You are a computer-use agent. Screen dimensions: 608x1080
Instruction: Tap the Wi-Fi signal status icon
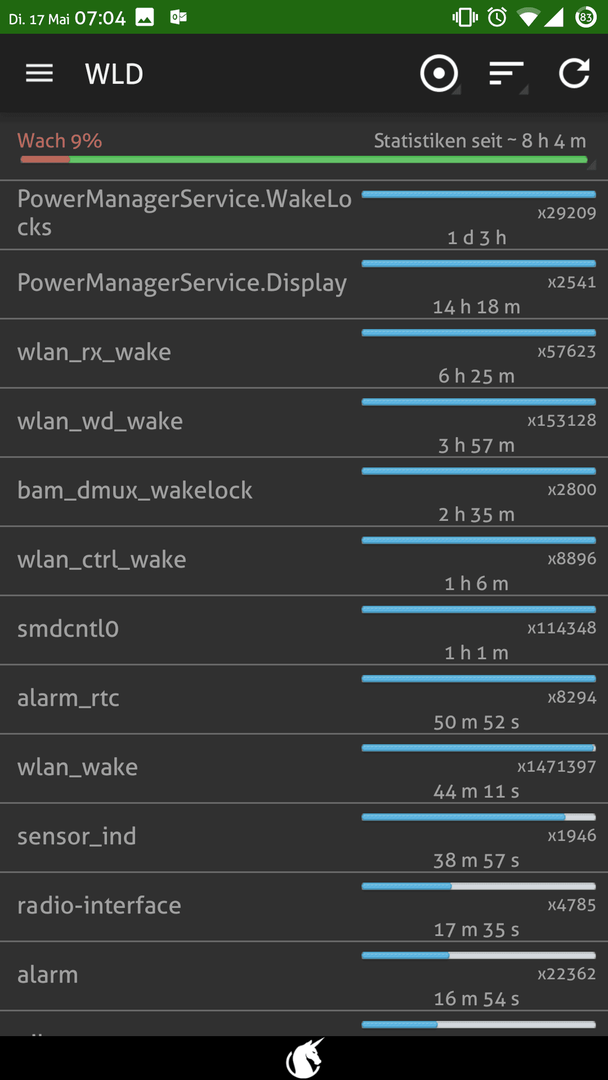pos(528,17)
